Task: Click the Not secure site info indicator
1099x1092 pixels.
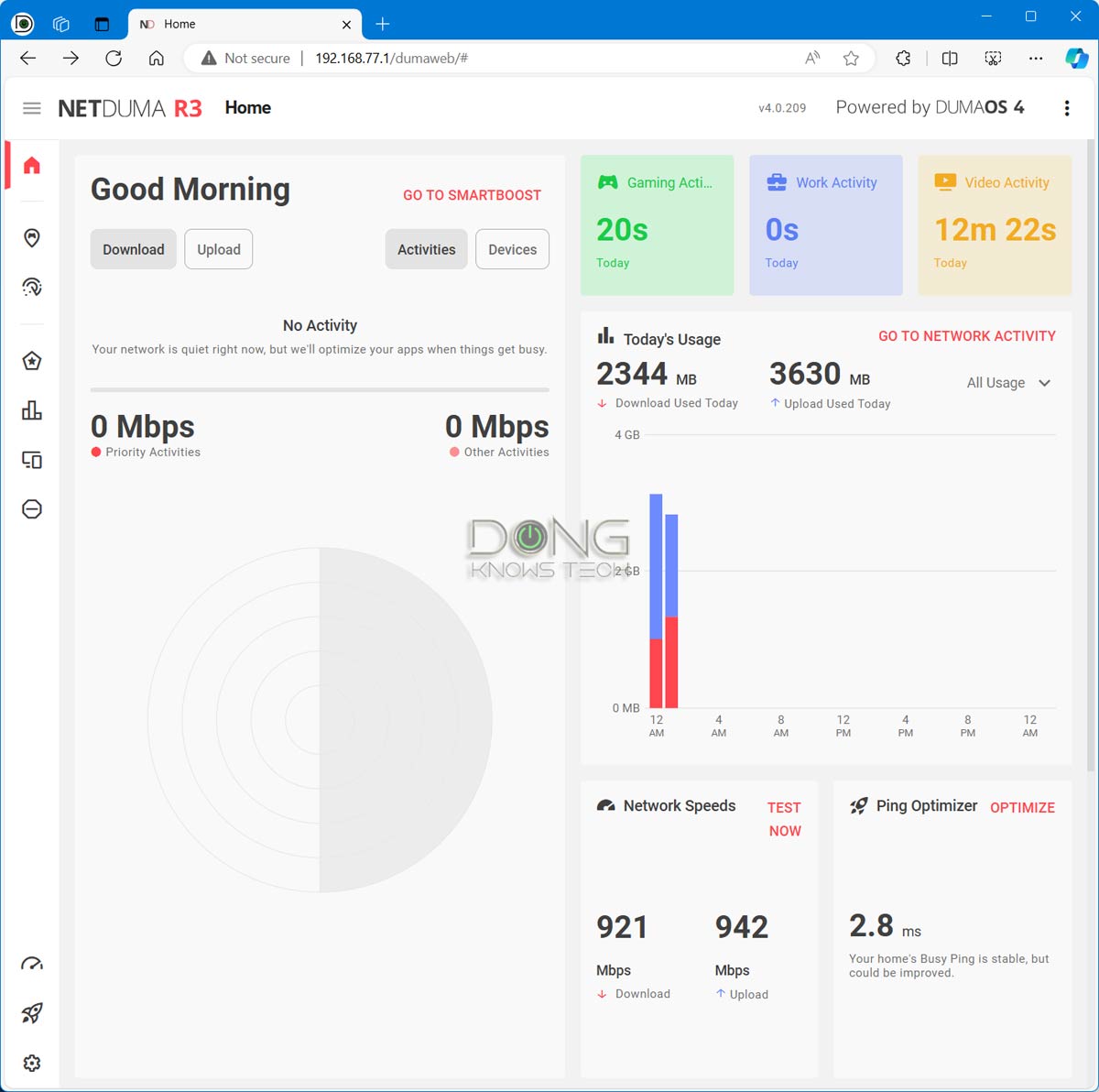Action: tap(245, 58)
